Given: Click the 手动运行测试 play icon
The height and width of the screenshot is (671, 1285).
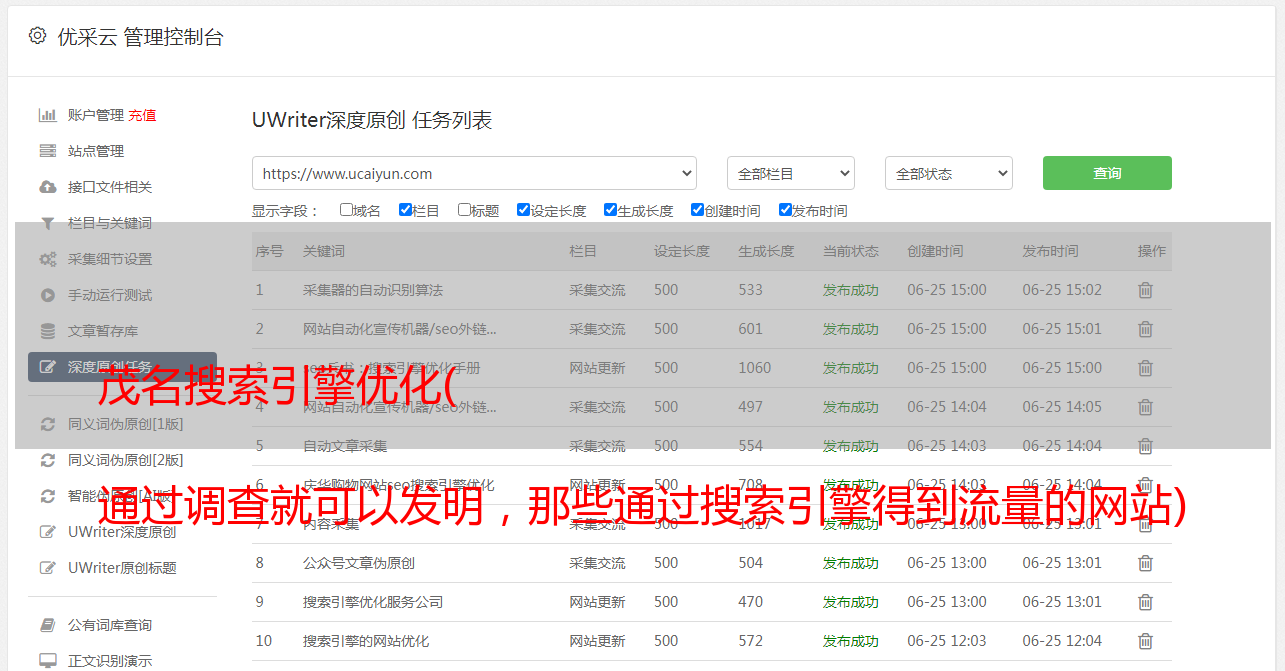Looking at the screenshot, I should pos(47,295).
